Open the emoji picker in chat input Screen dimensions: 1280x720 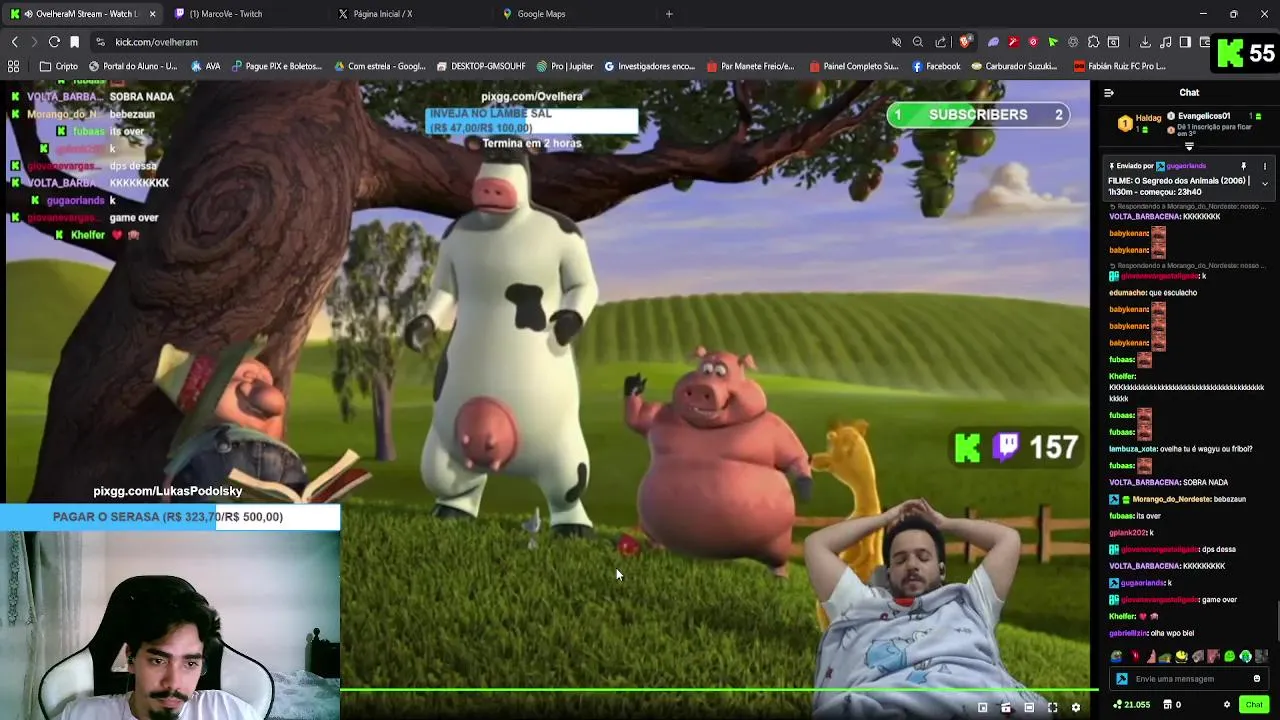[x=1257, y=679]
